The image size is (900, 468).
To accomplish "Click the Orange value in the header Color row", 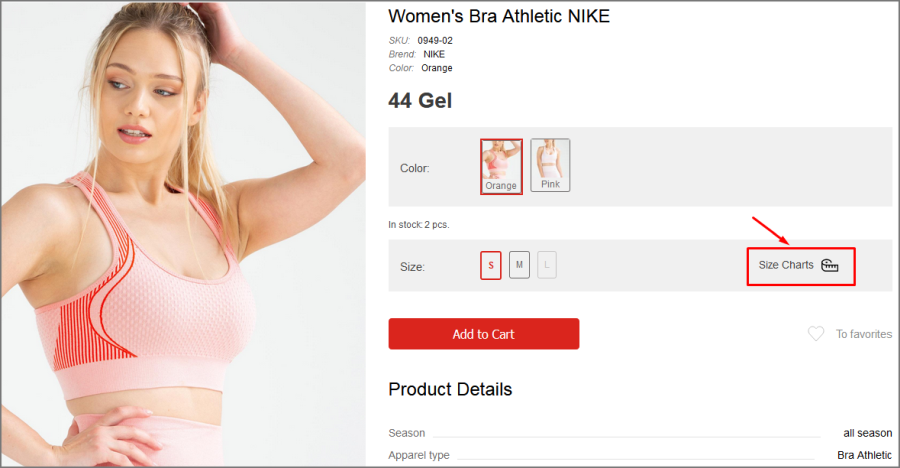I will pos(436,68).
